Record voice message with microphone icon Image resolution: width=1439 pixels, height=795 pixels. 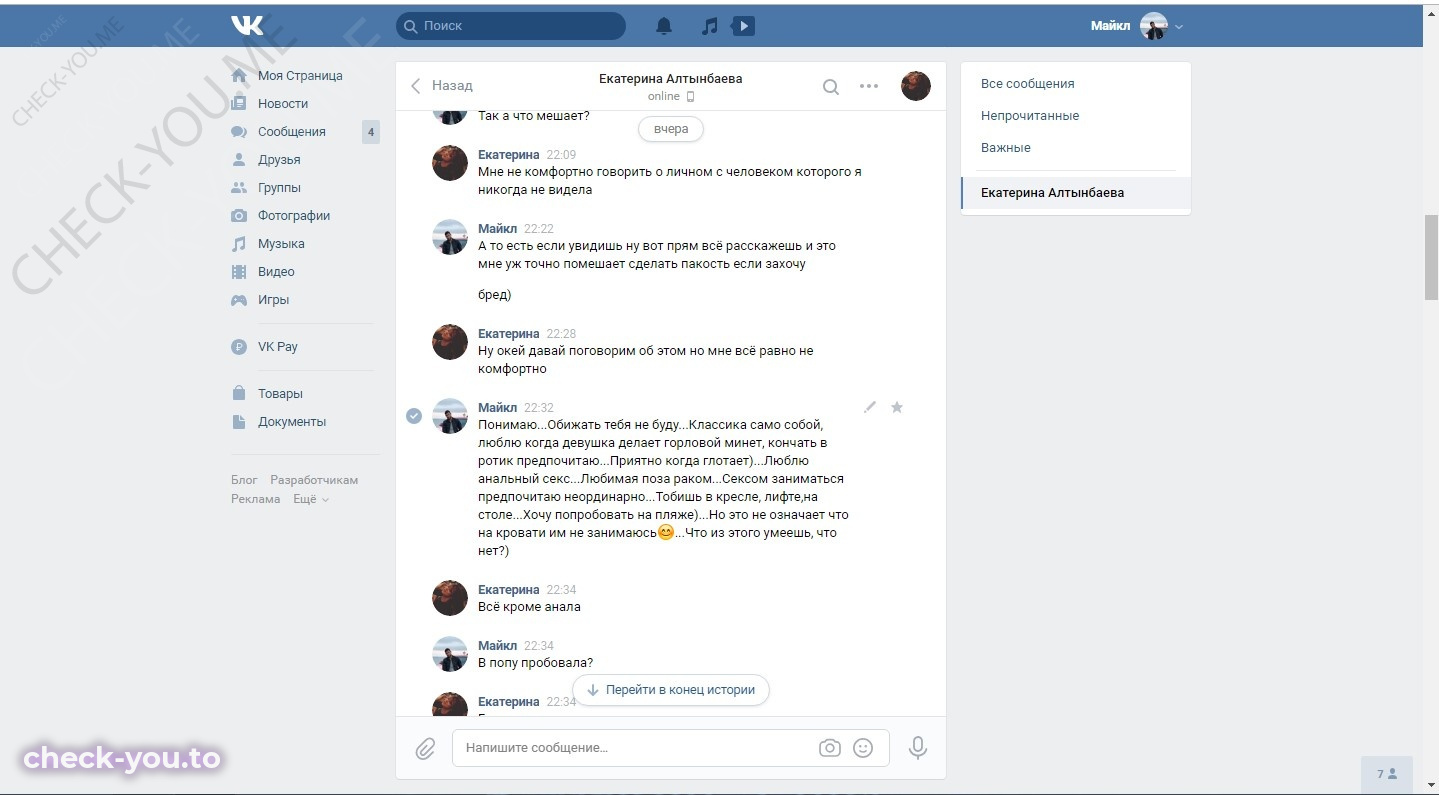tap(917, 748)
